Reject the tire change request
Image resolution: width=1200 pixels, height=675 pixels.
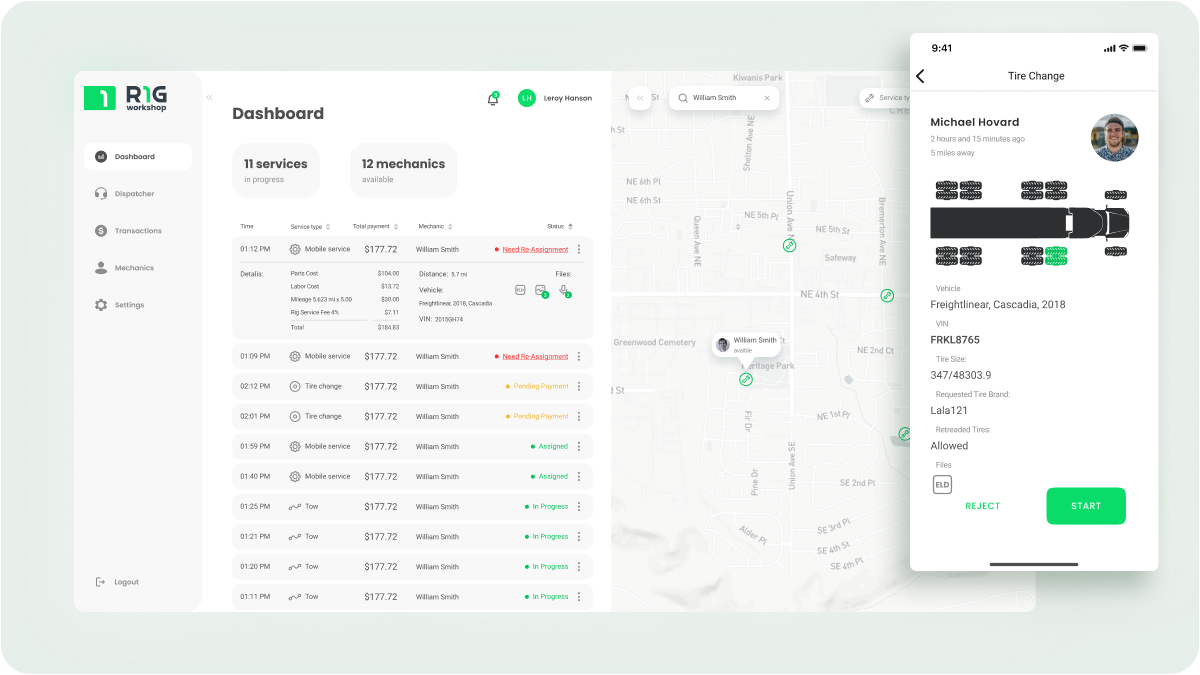[982, 506]
